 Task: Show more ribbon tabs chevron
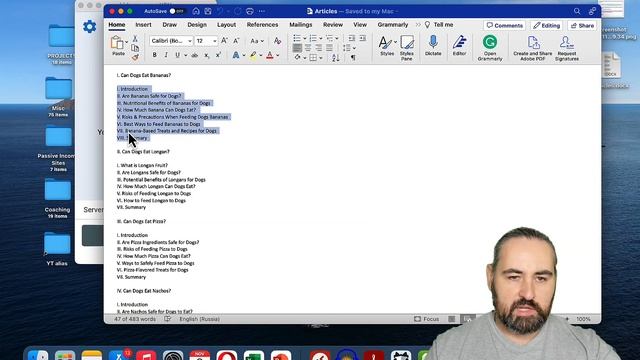tap(418, 25)
